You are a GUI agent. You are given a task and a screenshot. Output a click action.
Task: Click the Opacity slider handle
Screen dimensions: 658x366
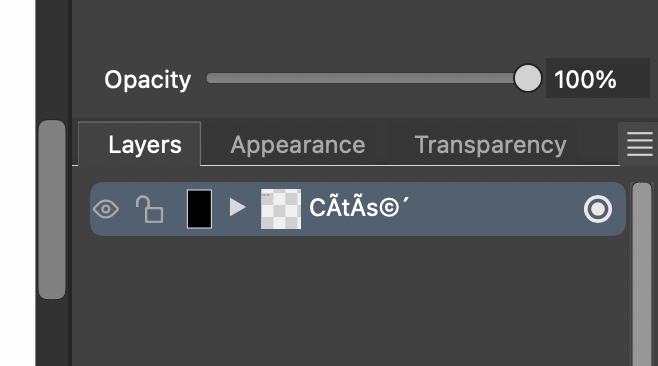click(527, 78)
